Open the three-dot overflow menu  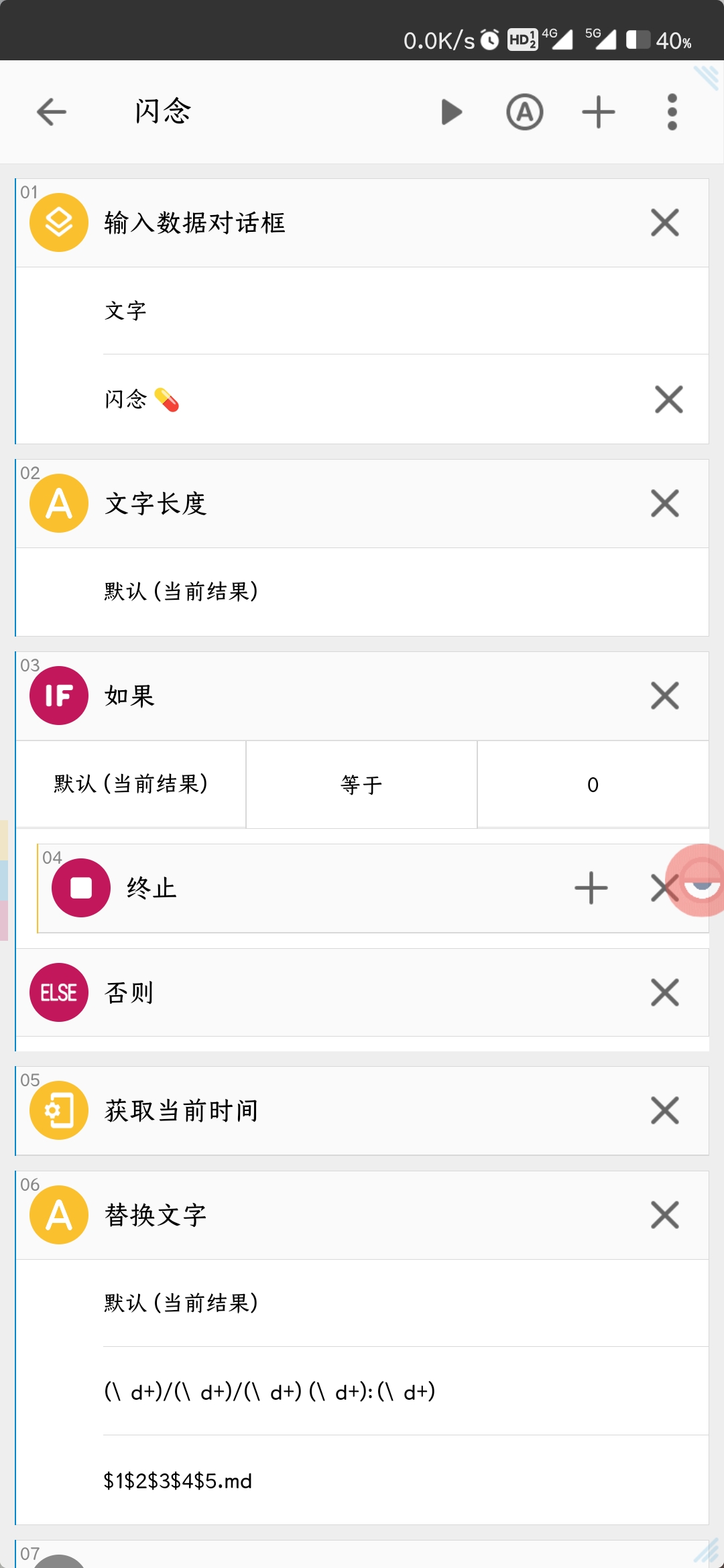tap(672, 112)
